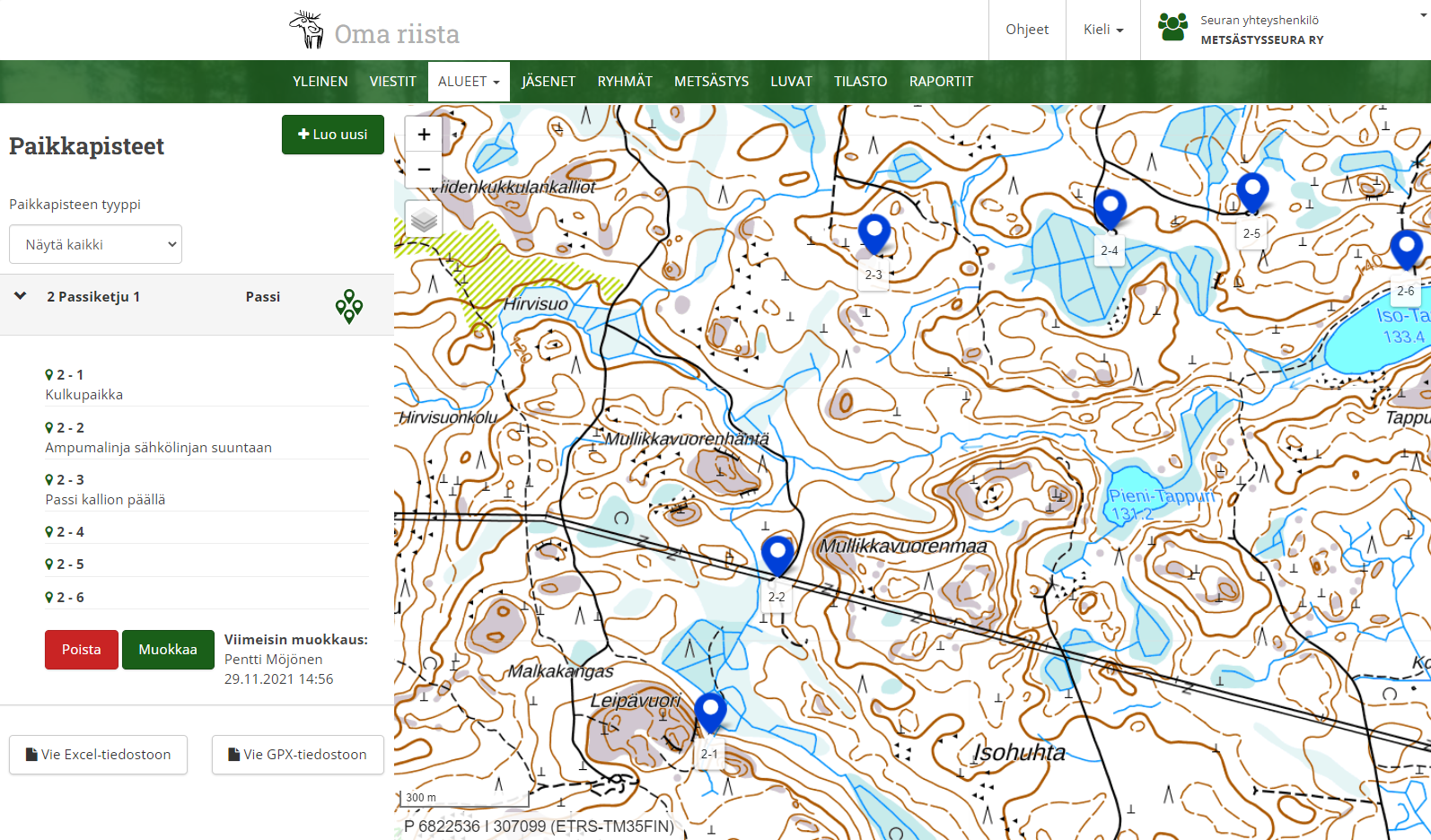Select the 2-4 marker pin on map
1431x840 pixels.
[x=1110, y=209]
